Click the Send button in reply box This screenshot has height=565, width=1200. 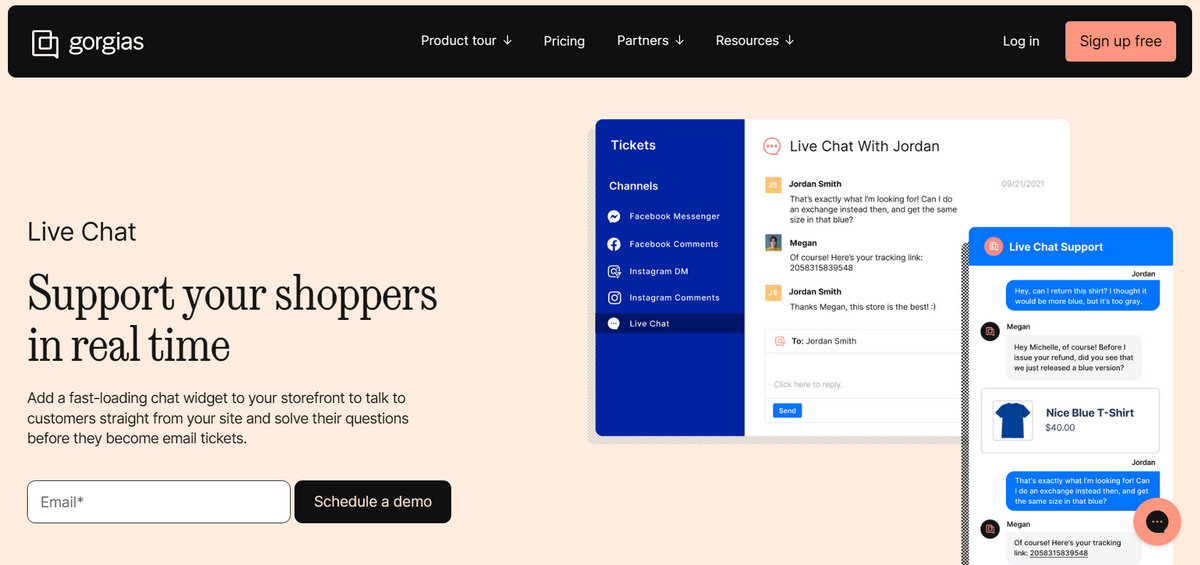tap(787, 411)
